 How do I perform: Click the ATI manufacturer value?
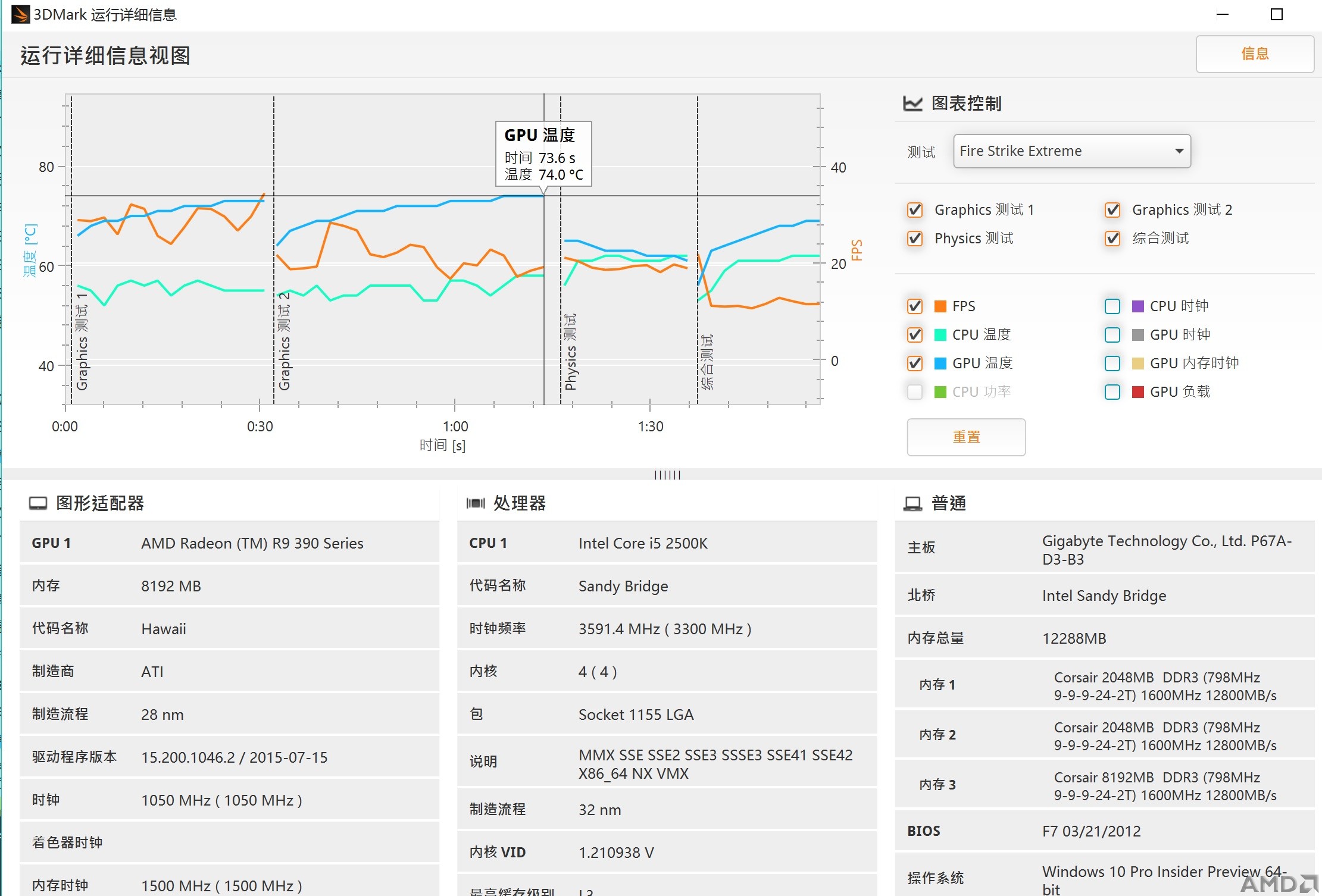click(152, 672)
